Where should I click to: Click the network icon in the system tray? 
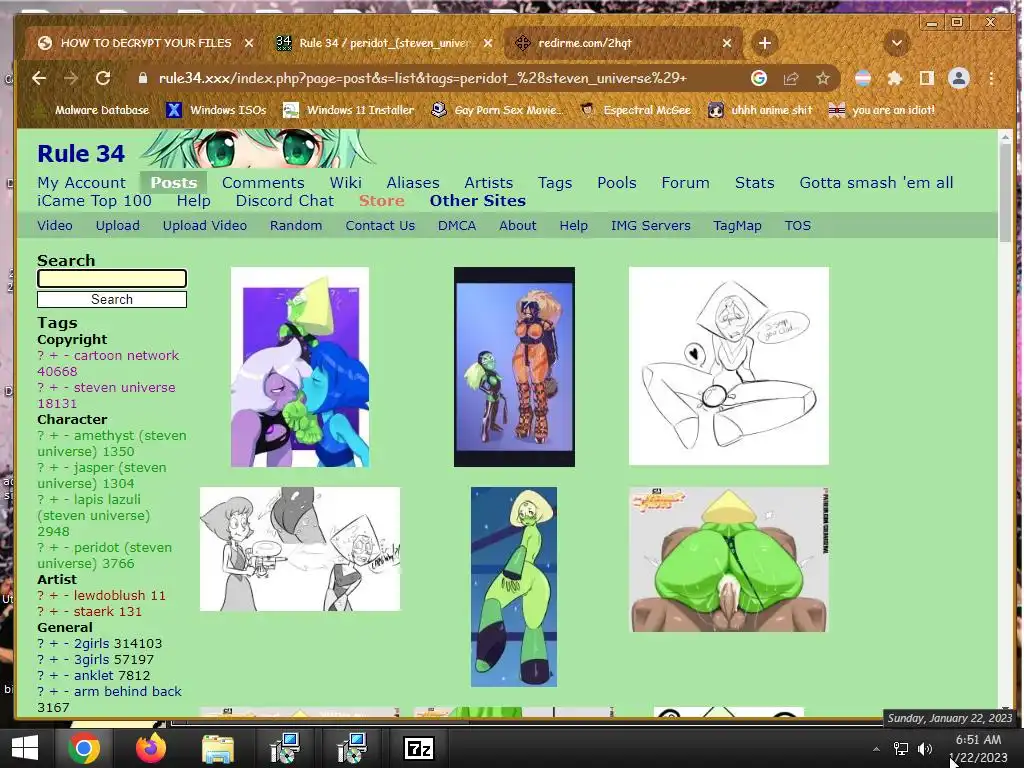click(901, 748)
